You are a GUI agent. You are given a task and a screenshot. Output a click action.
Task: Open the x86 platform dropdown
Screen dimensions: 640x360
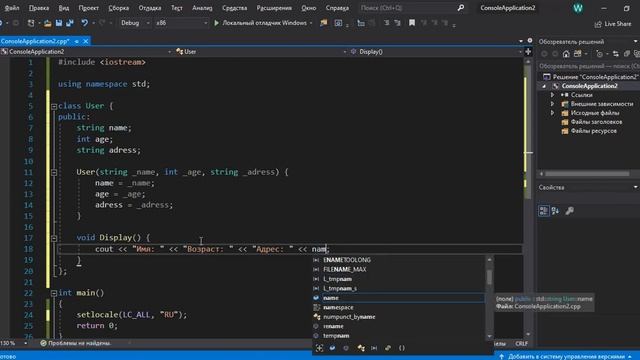(181, 23)
